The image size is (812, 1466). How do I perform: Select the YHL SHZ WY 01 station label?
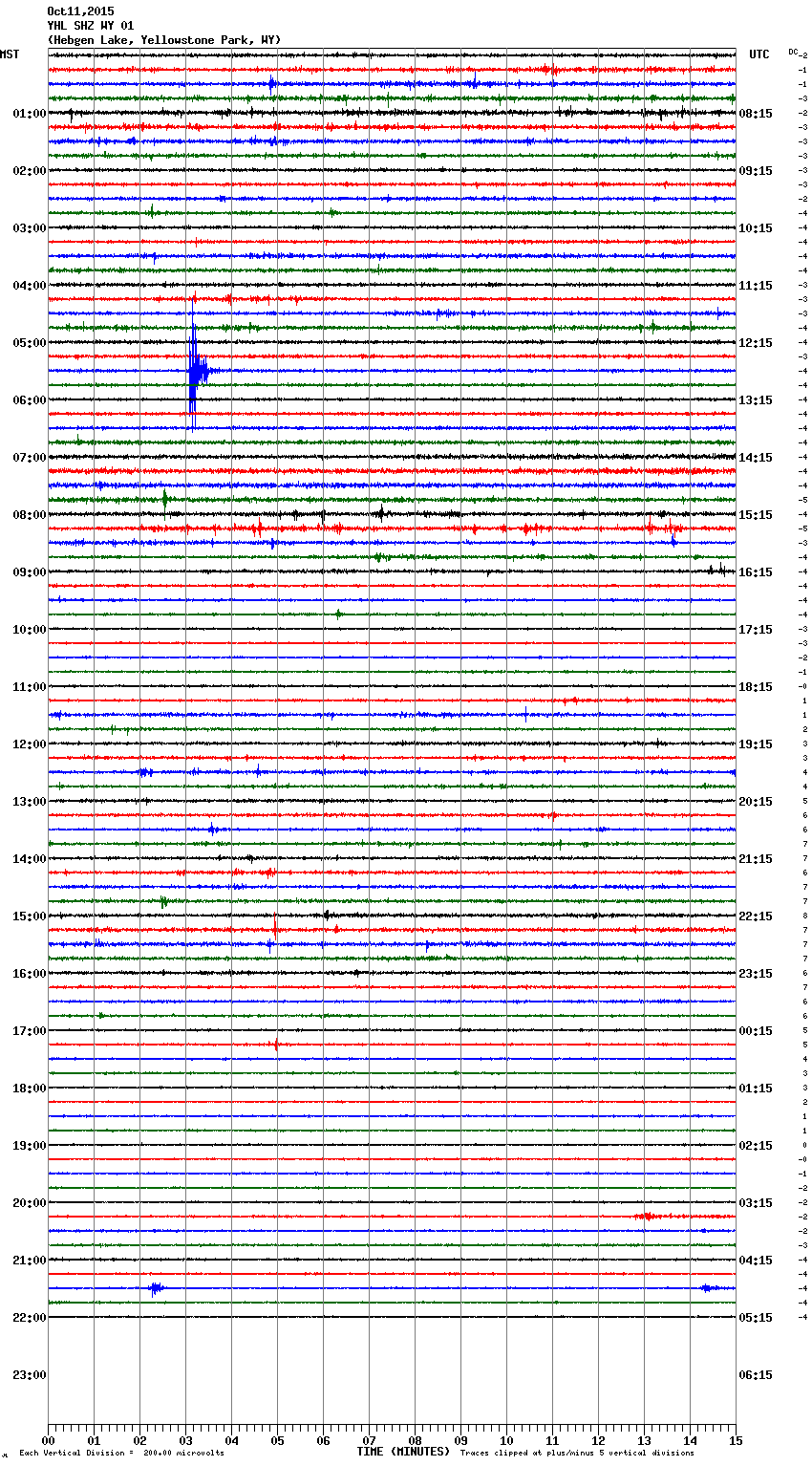point(91,26)
